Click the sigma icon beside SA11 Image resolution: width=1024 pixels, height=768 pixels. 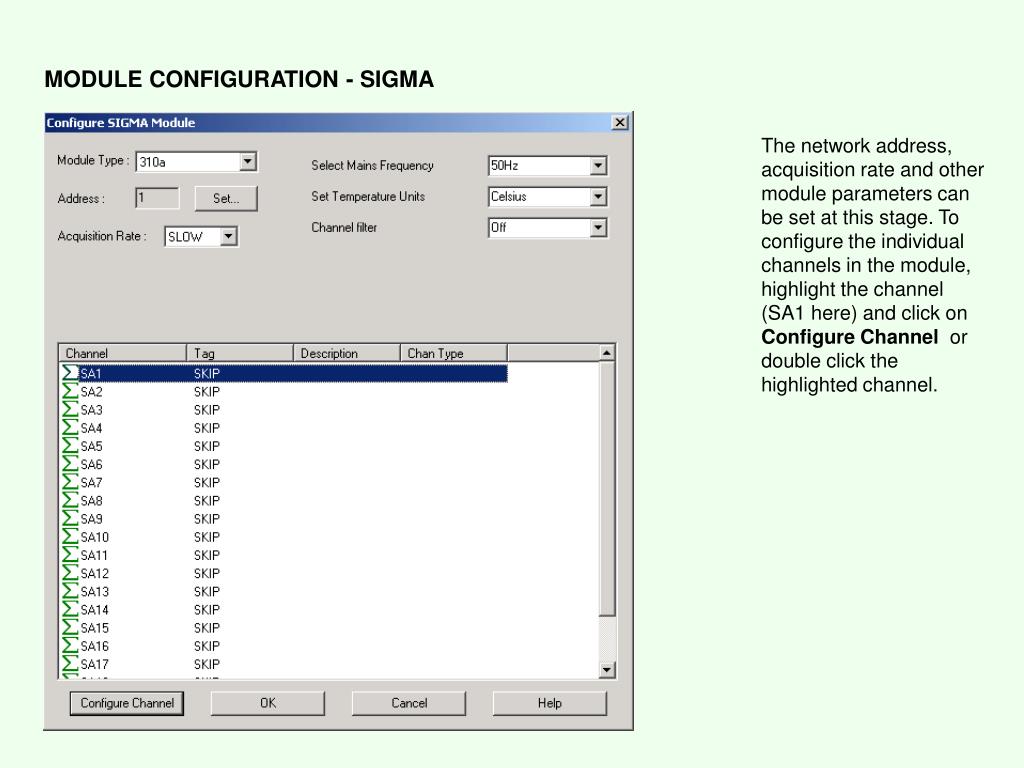click(x=70, y=555)
